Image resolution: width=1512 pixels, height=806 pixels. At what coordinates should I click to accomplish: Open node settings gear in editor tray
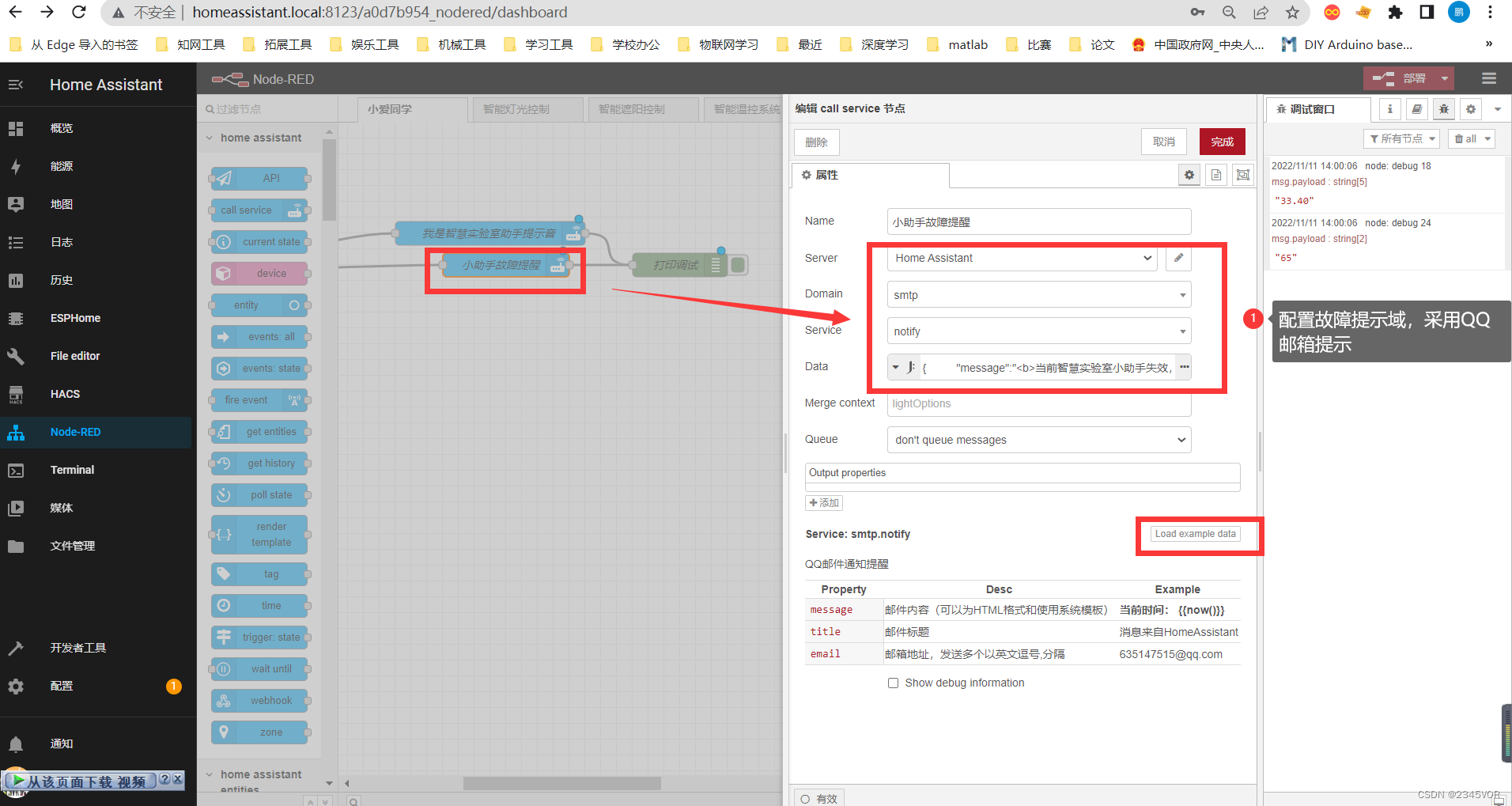click(x=1189, y=175)
